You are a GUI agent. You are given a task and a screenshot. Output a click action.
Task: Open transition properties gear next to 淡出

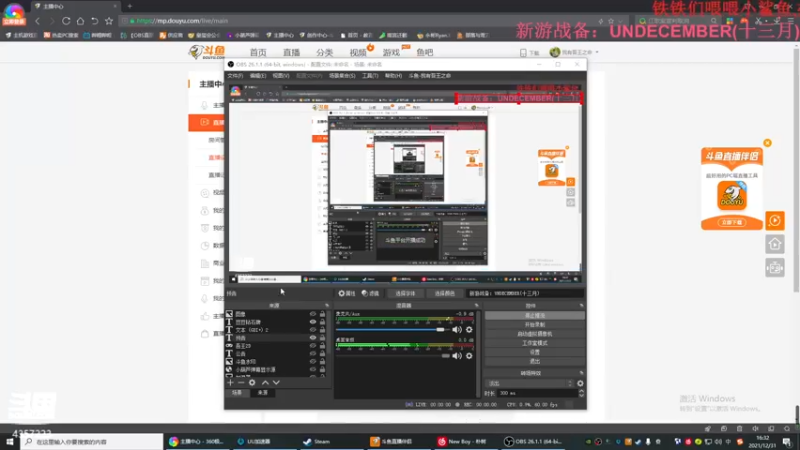tap(580, 384)
